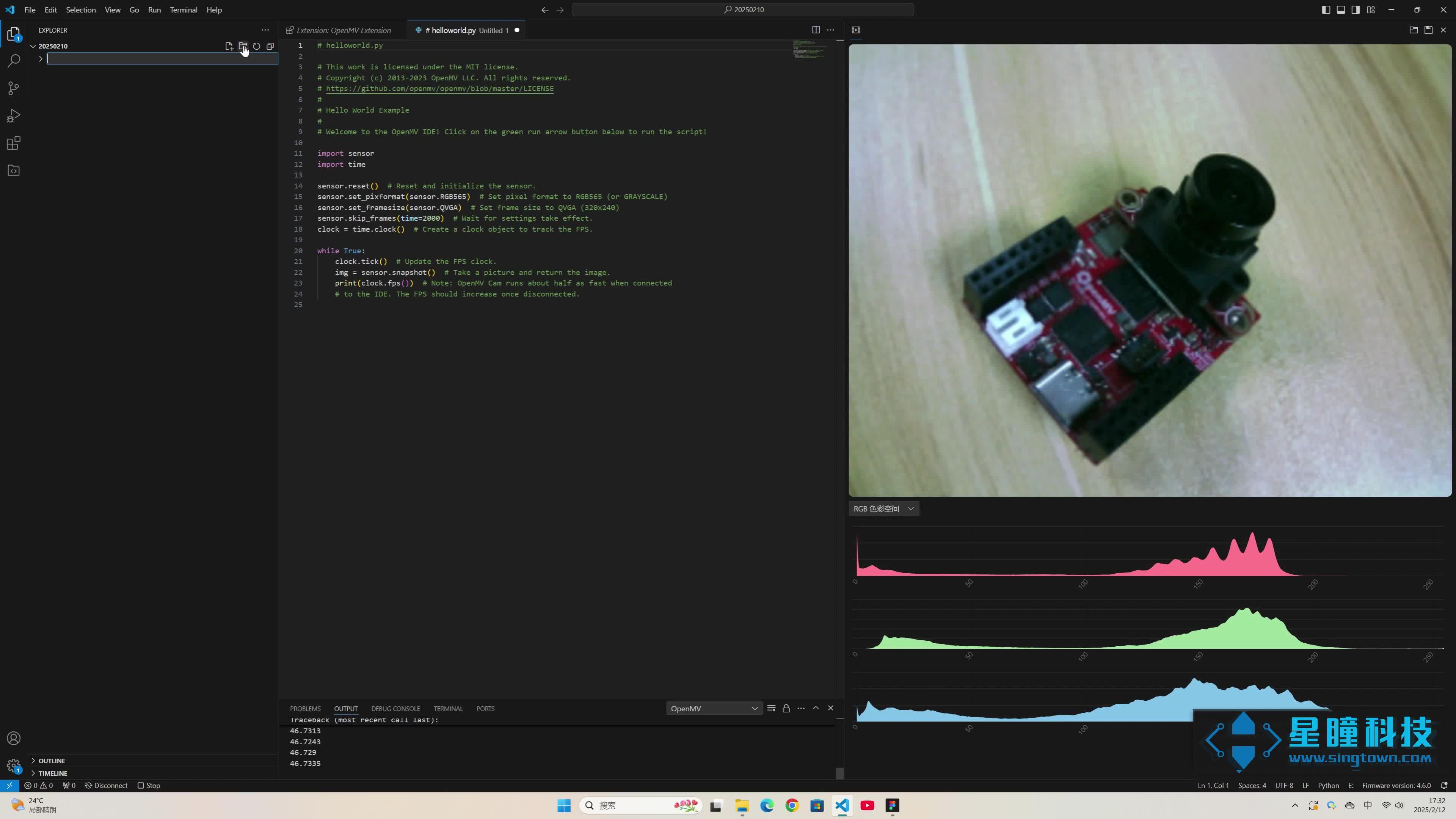This screenshot has height=819, width=1456.
Task: Switch to the DEBUG CONSOLE tab
Action: (395, 708)
